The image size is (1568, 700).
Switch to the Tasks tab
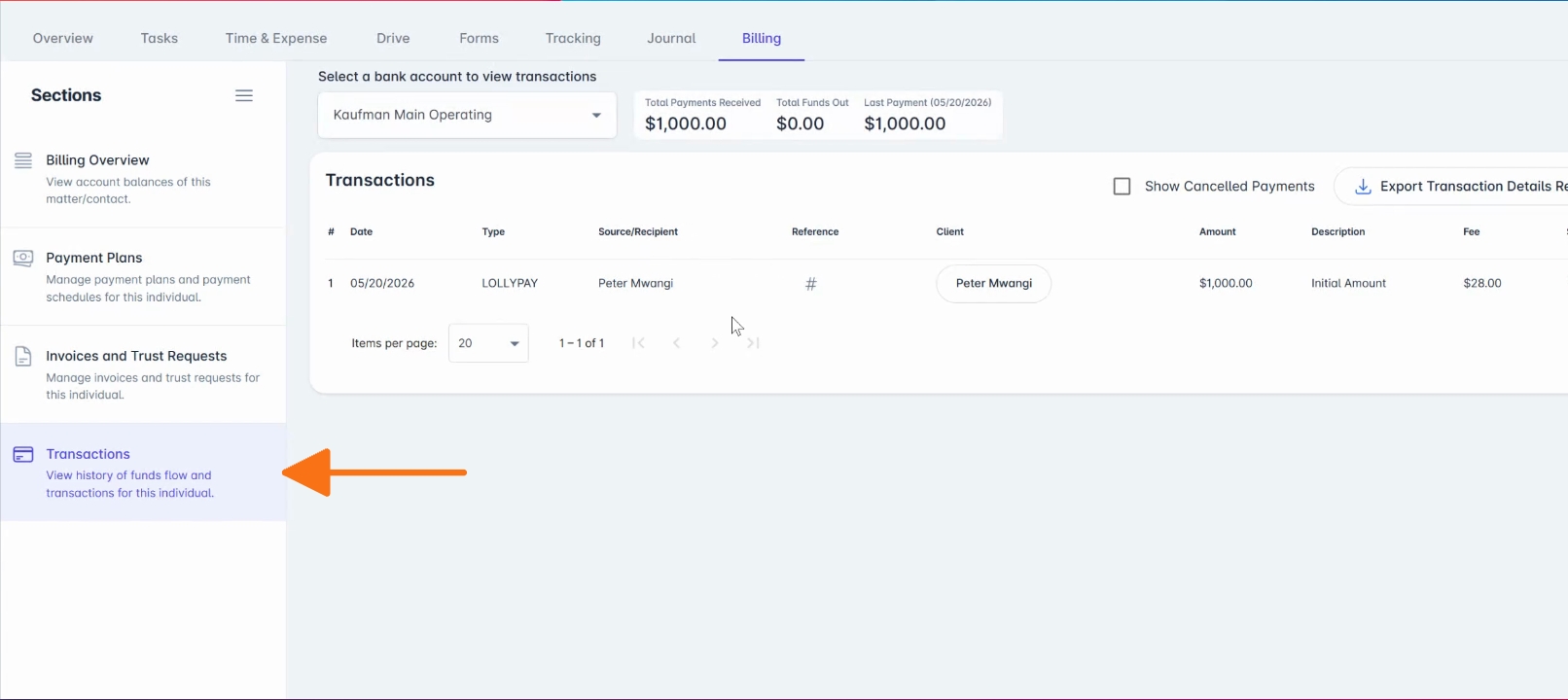(160, 38)
